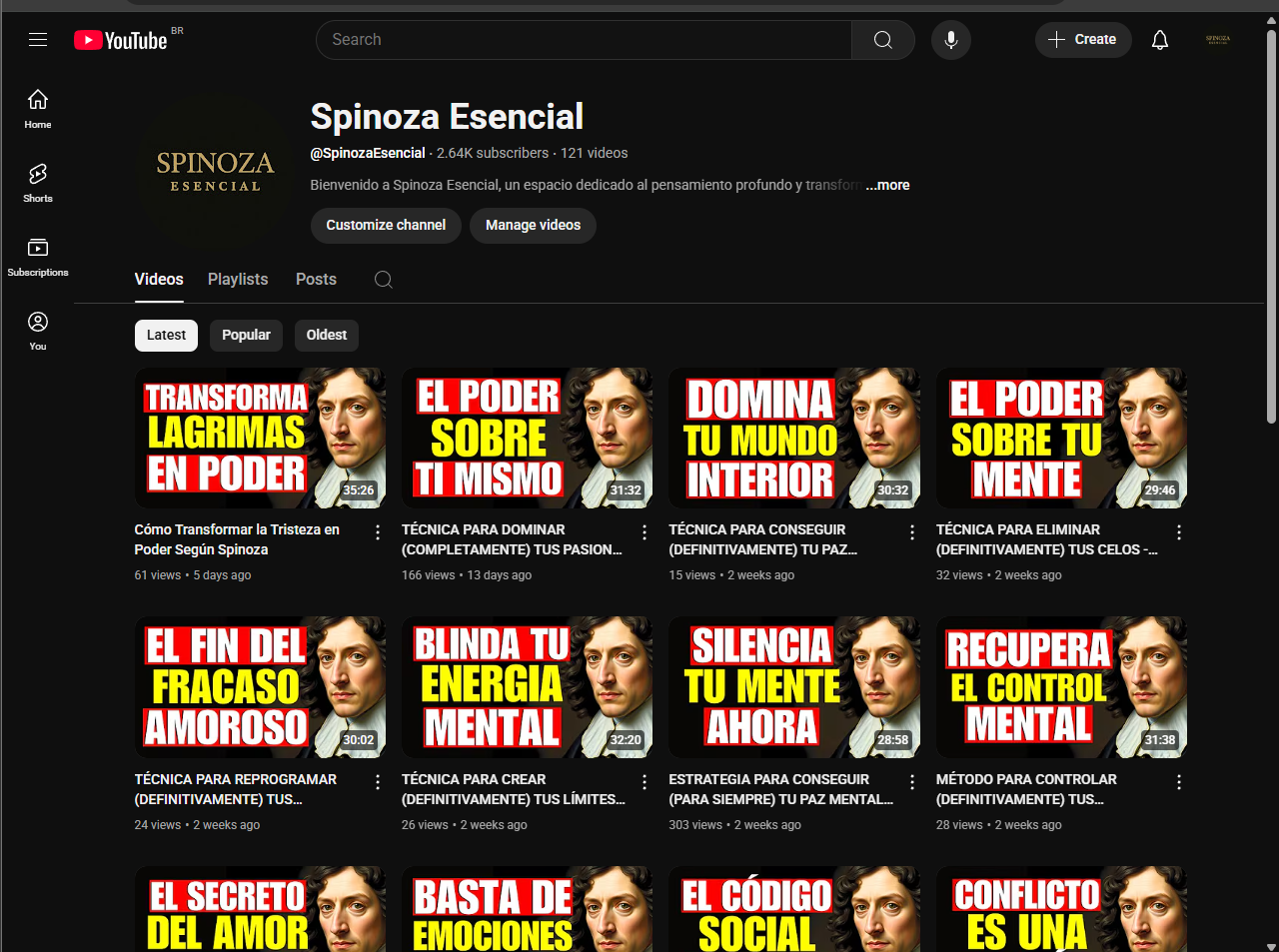1279x952 pixels.
Task: Click the vertical page scrollbar
Action: [x=1271, y=226]
